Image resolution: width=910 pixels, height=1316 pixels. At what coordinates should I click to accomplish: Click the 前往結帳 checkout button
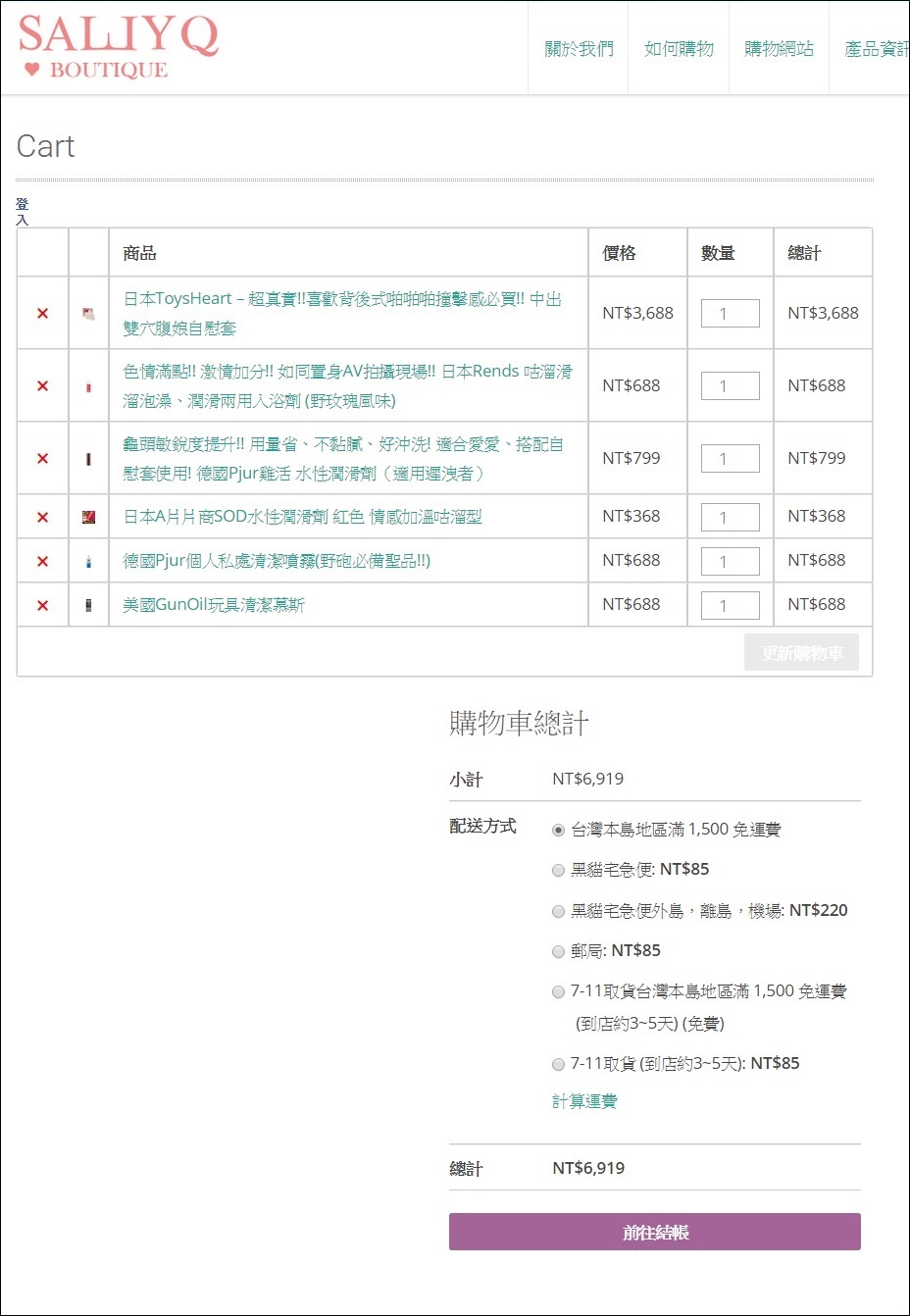pyautogui.click(x=655, y=1232)
